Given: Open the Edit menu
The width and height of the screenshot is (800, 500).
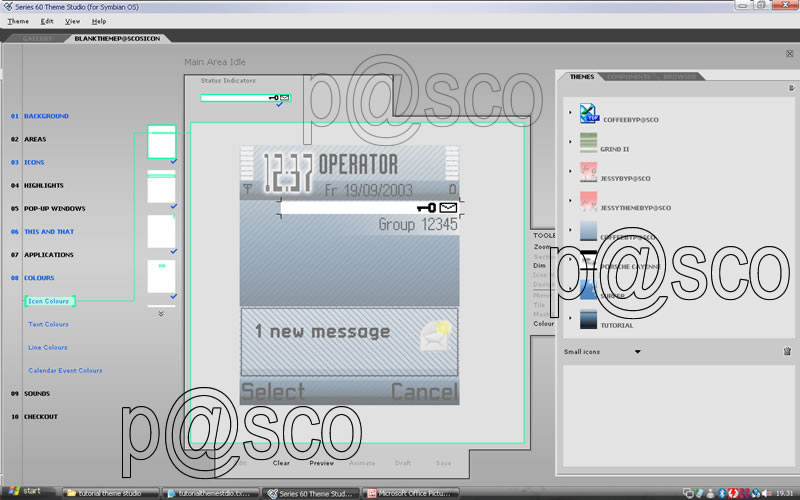Looking at the screenshot, I should (47, 21).
